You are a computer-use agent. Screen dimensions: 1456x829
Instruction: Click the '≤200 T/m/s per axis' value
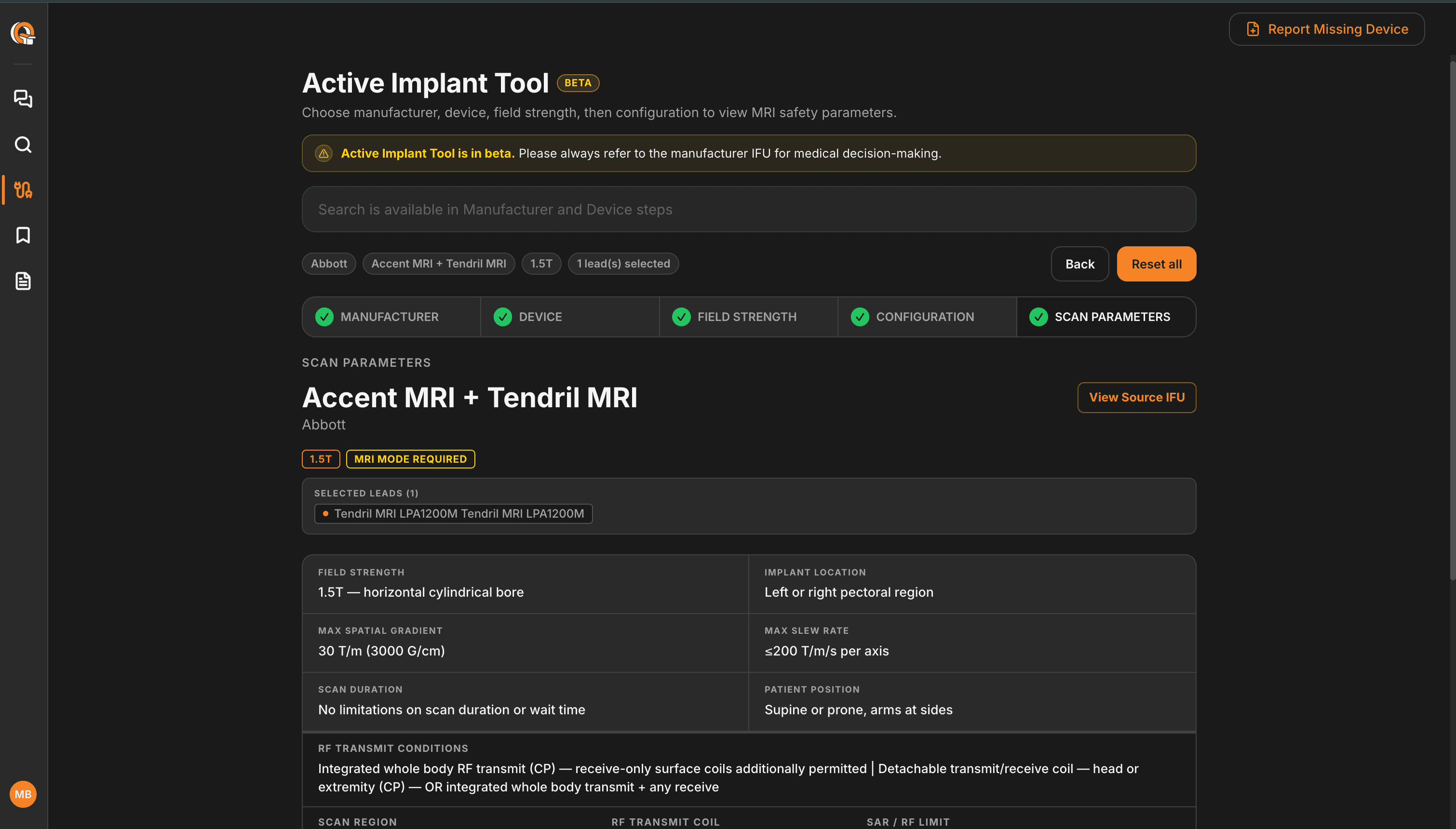coord(827,651)
